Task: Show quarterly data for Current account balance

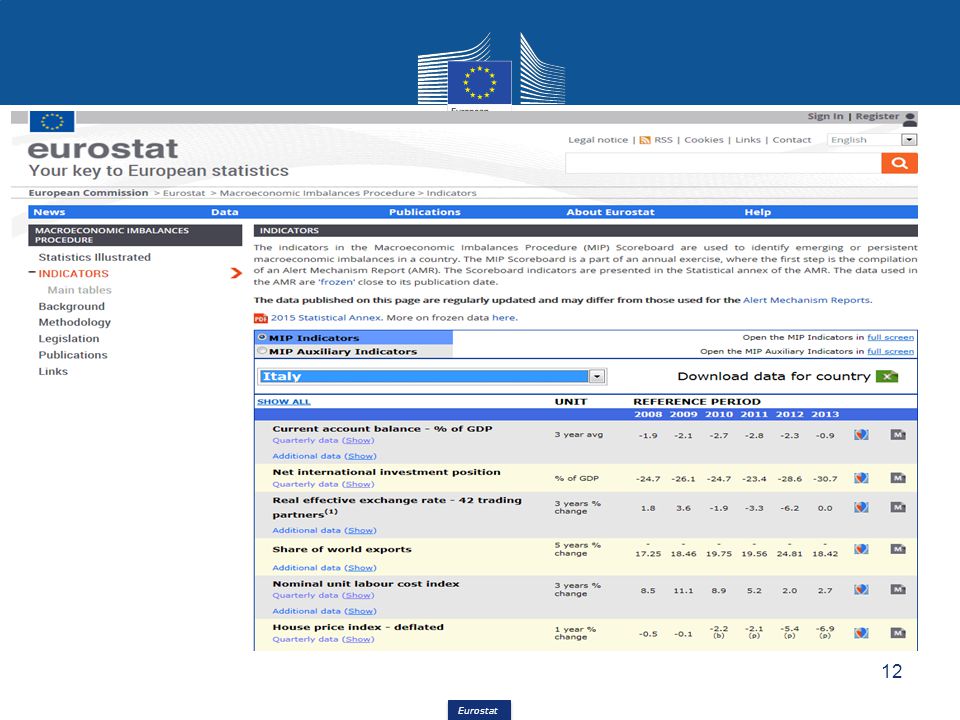Action: click(358, 440)
